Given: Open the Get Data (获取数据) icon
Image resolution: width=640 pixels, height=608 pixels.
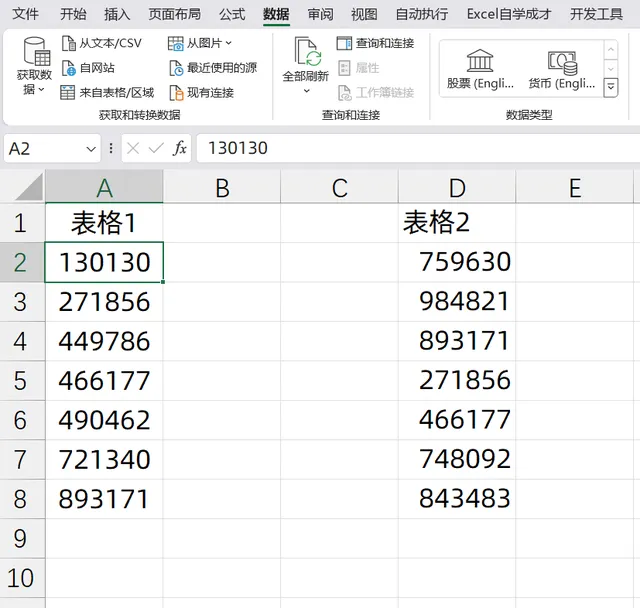Looking at the screenshot, I should tap(37, 51).
